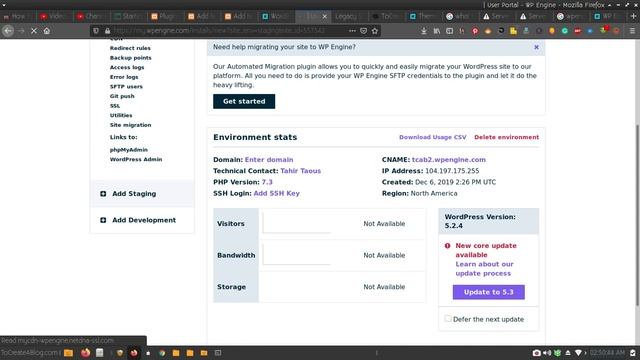
Task: Open the Firefox home page
Action: (x=47, y=31)
